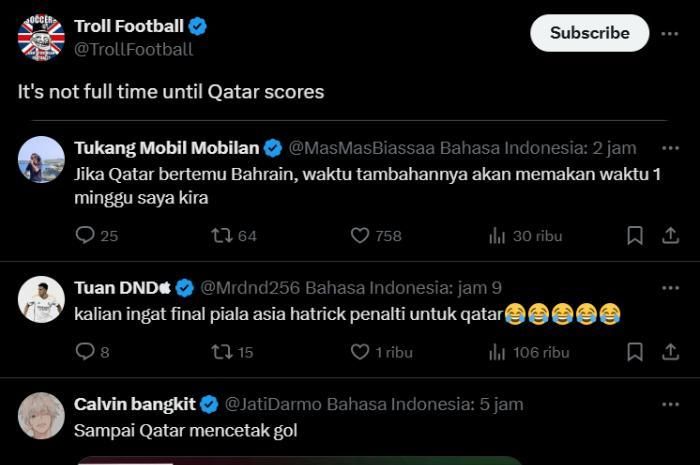Share Tuan DND's tweet

tap(670, 351)
